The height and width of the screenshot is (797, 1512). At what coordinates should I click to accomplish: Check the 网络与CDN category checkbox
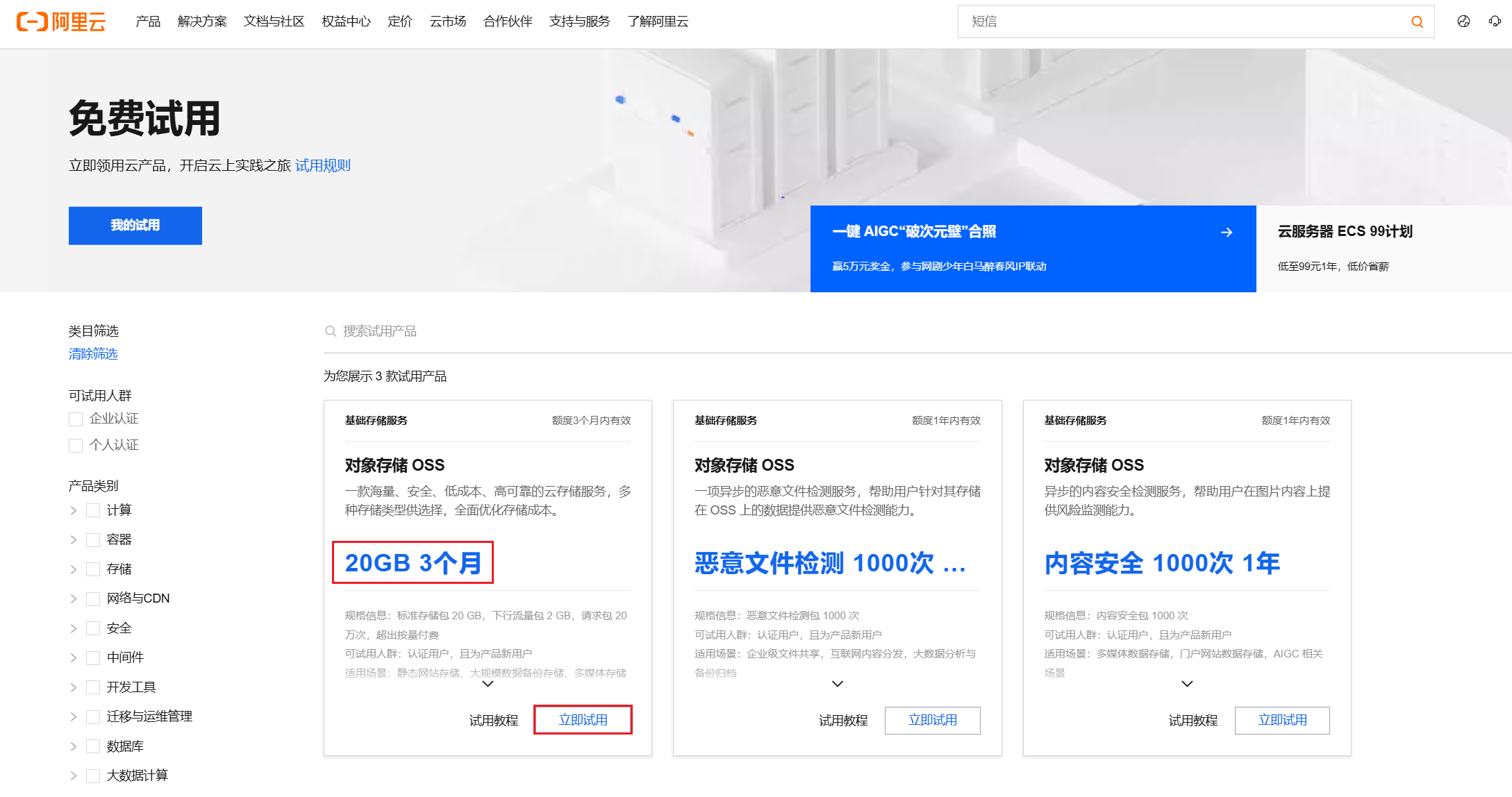[93, 598]
